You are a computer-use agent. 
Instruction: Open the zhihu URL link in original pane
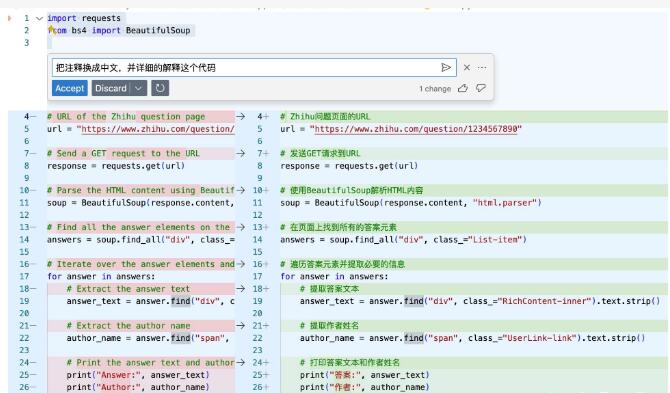point(158,129)
